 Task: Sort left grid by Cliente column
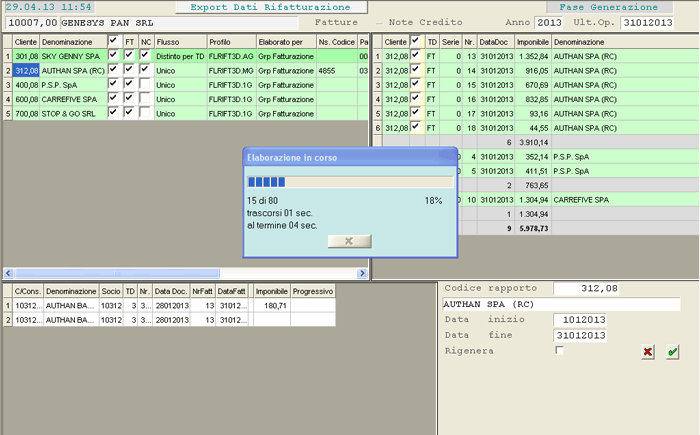point(26,42)
